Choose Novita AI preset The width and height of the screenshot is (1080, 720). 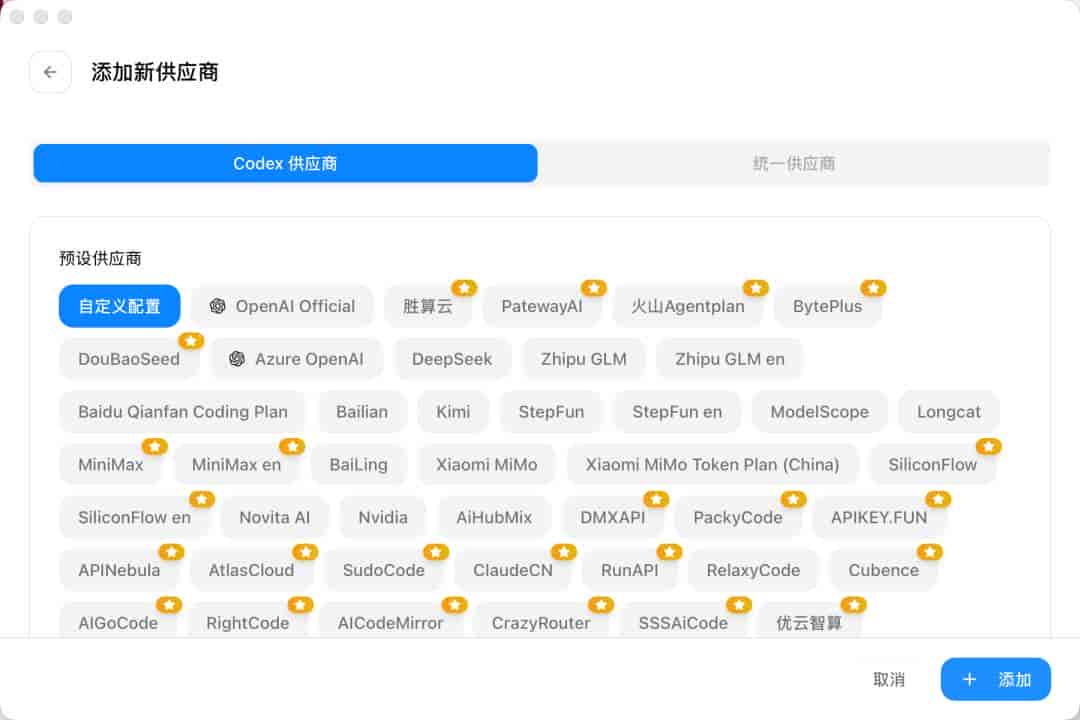(x=274, y=517)
